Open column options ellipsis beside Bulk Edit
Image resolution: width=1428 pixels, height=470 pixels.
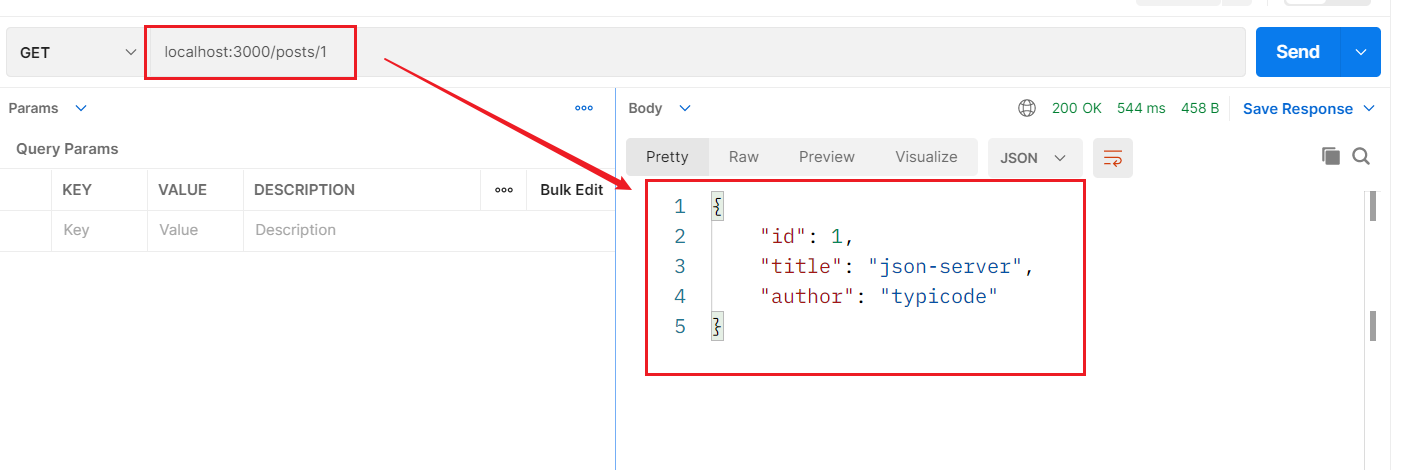coord(504,190)
